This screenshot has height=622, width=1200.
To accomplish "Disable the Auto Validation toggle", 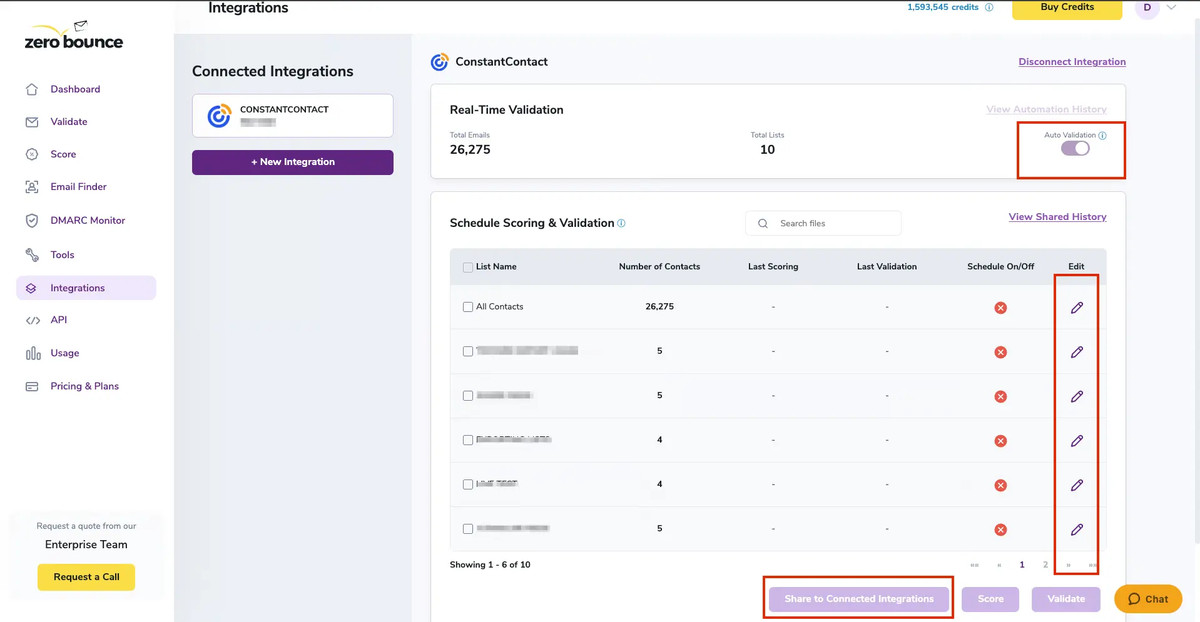I will 1074,147.
